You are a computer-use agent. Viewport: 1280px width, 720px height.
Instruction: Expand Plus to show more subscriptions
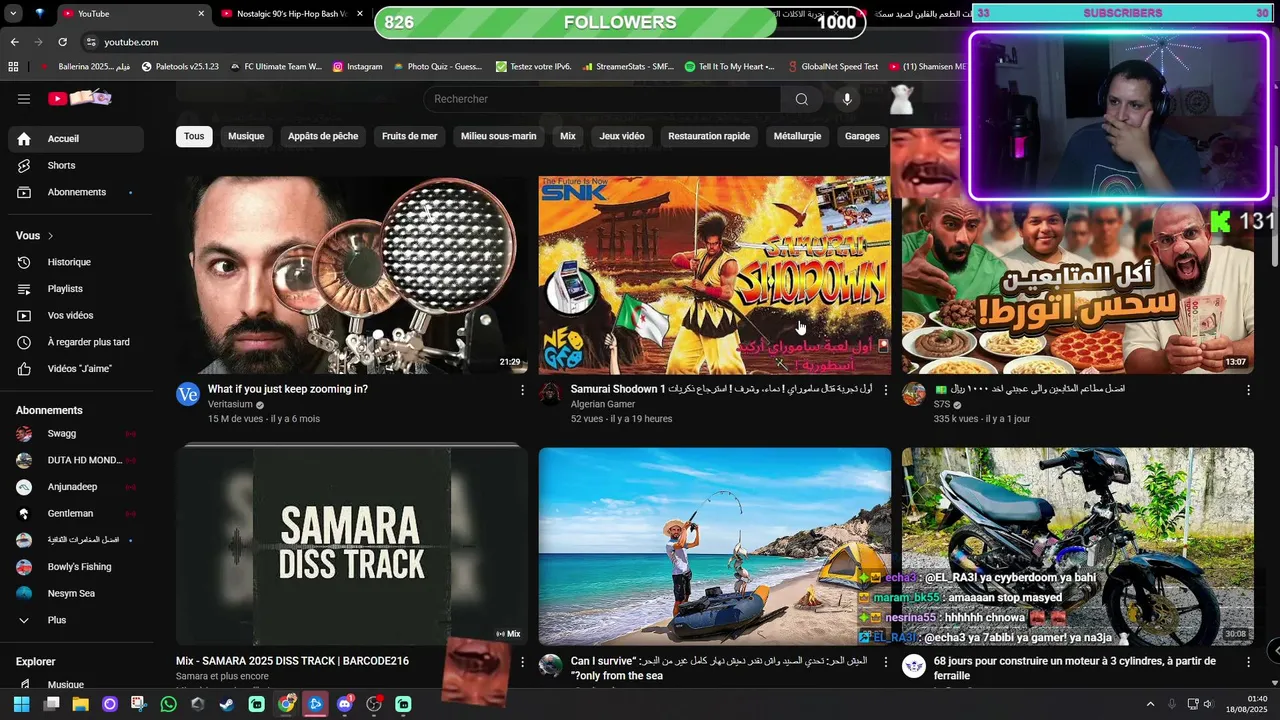76,620
